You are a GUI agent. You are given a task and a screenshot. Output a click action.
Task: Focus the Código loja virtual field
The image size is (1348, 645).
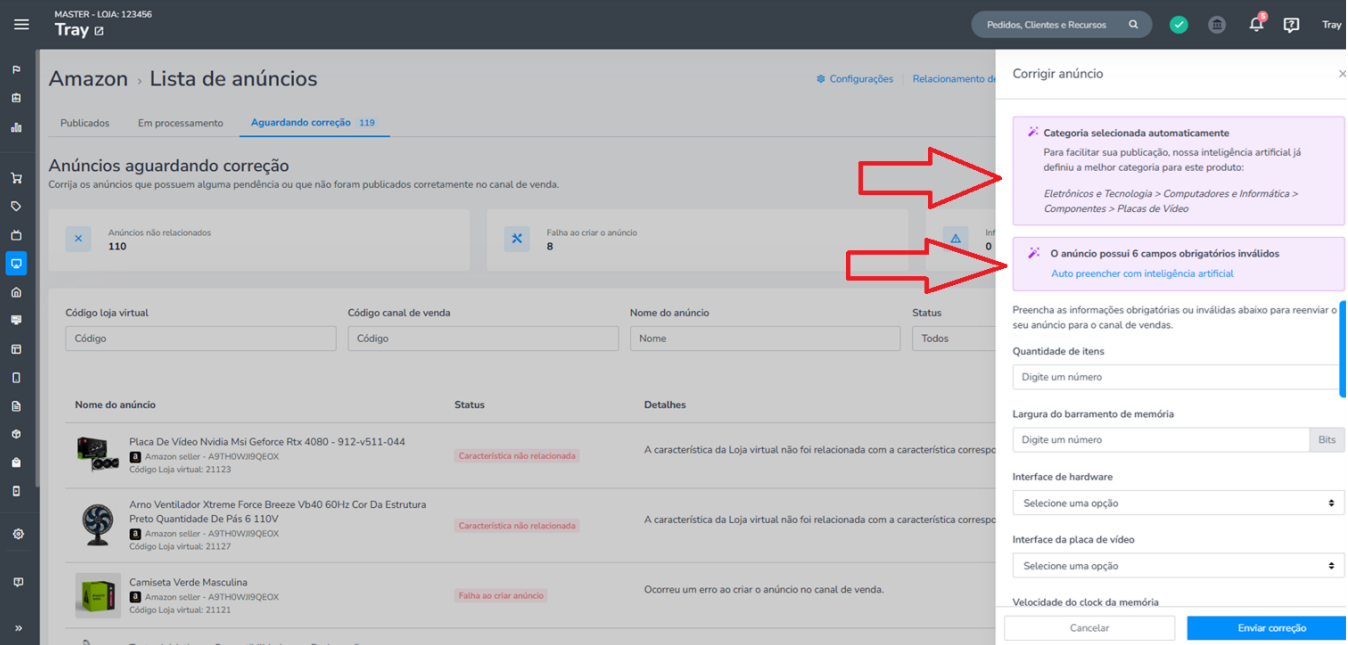[201, 338]
